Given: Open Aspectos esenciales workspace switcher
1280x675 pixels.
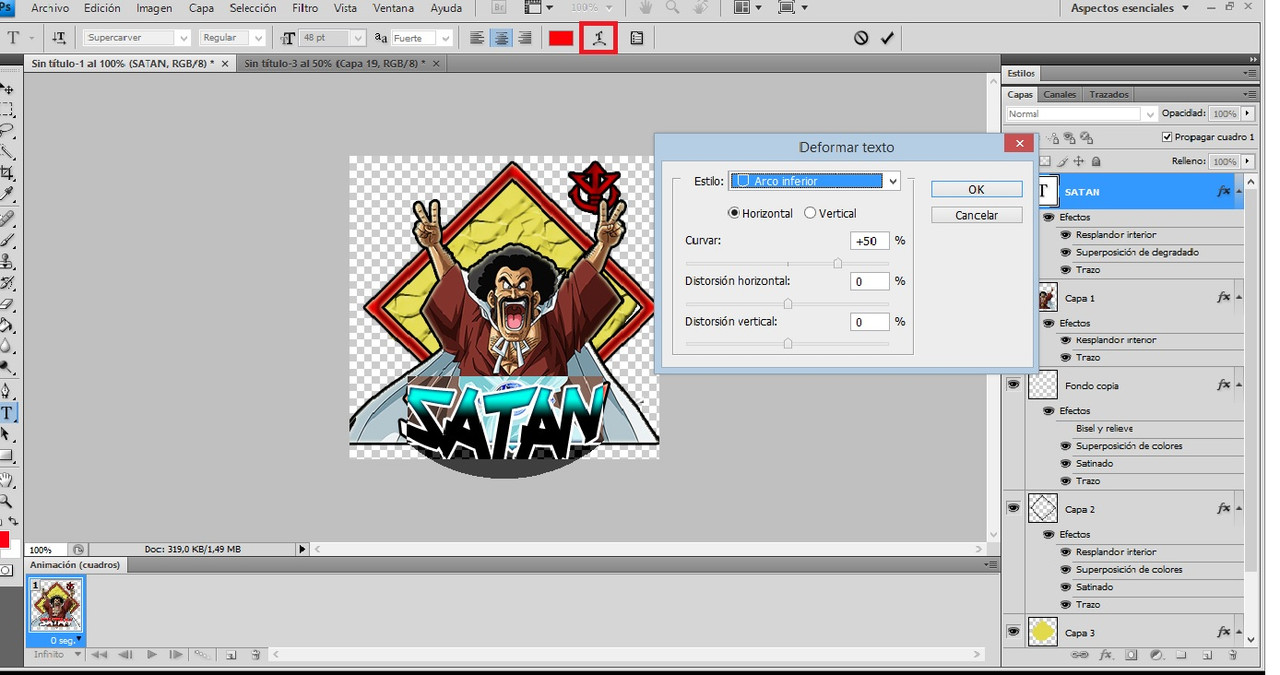Looking at the screenshot, I should [1131, 8].
